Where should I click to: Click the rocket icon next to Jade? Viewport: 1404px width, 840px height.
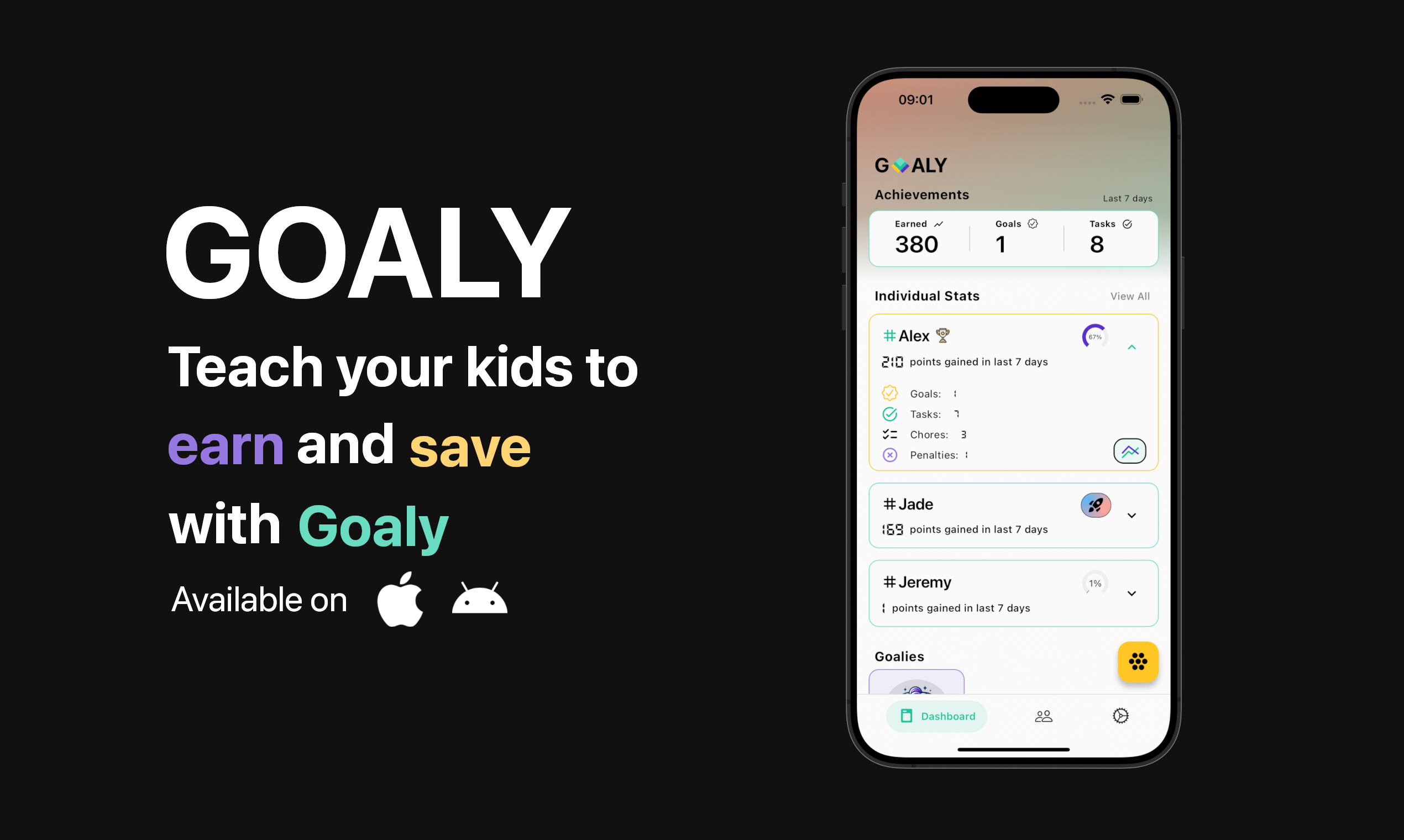pyautogui.click(x=1093, y=505)
